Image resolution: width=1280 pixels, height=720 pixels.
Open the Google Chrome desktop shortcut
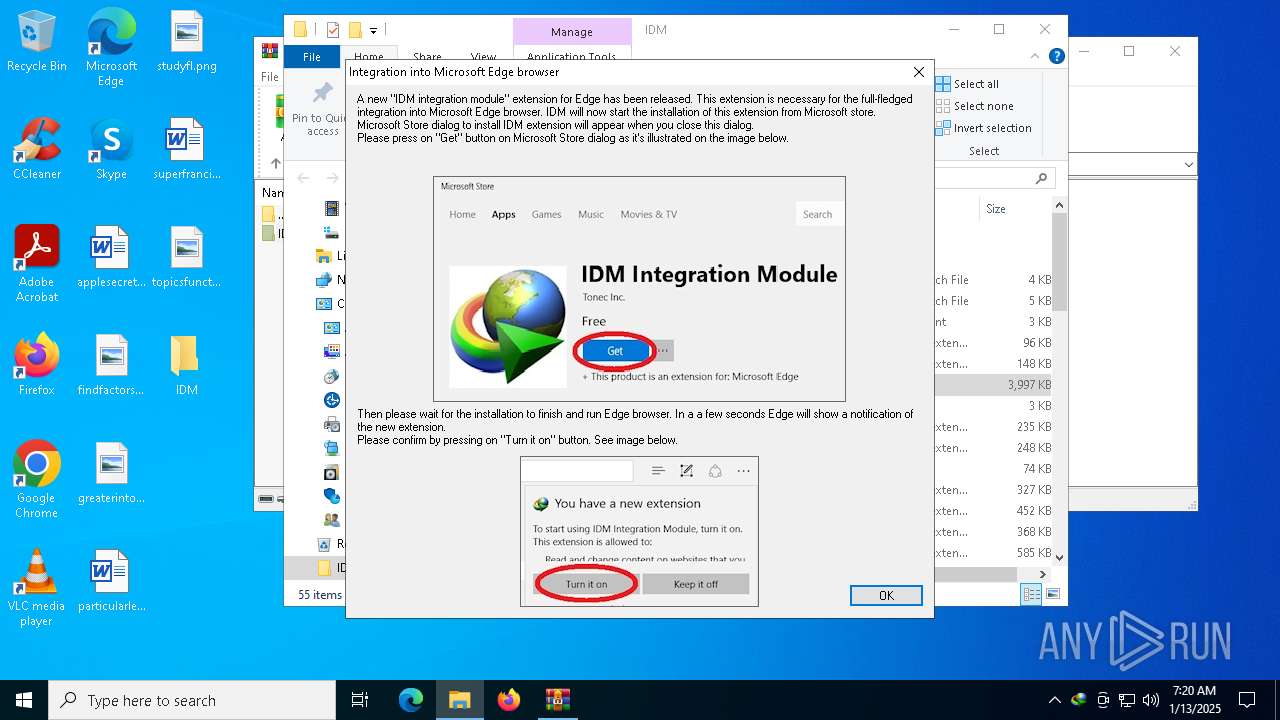(37, 480)
